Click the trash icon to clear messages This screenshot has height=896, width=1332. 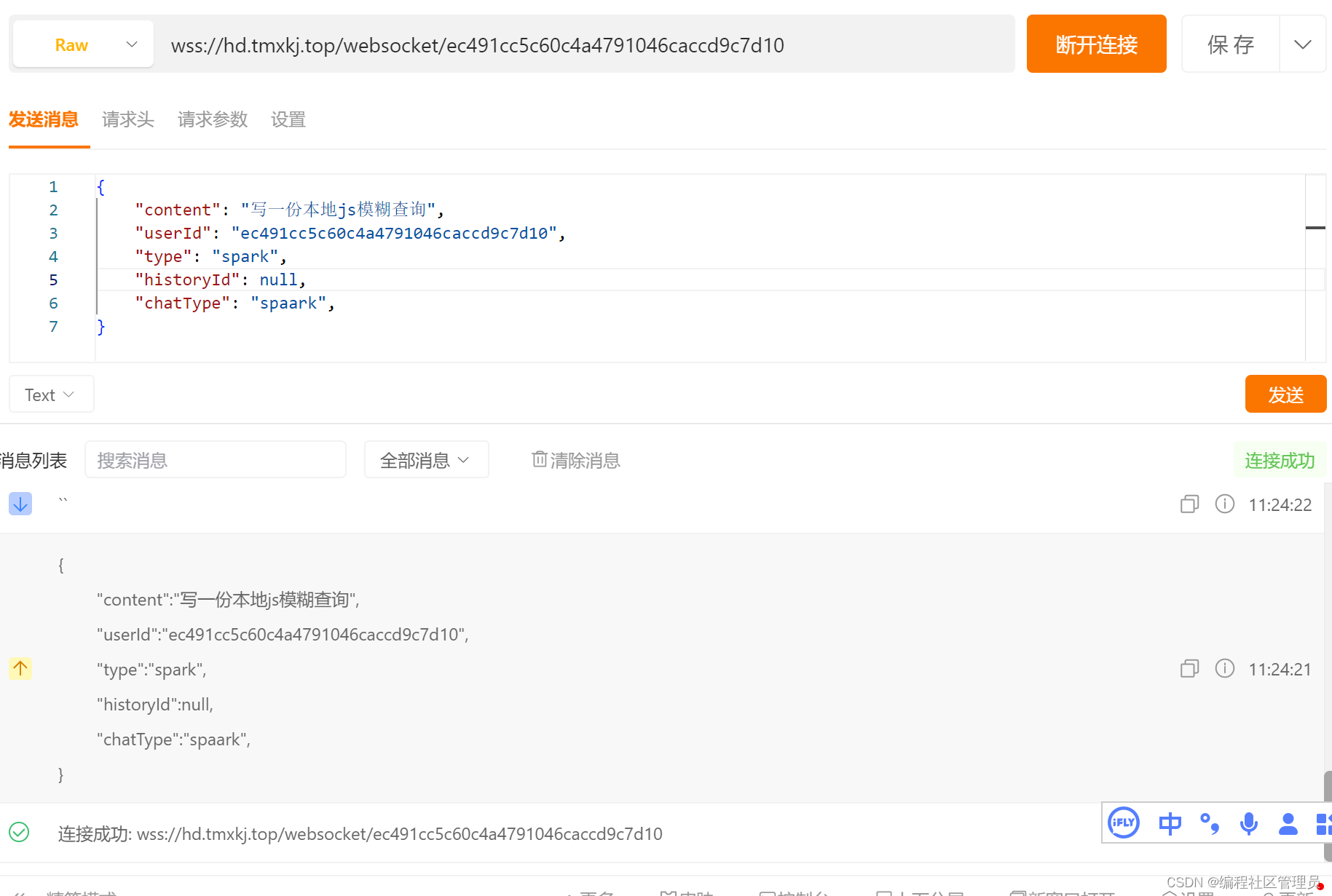tap(539, 459)
